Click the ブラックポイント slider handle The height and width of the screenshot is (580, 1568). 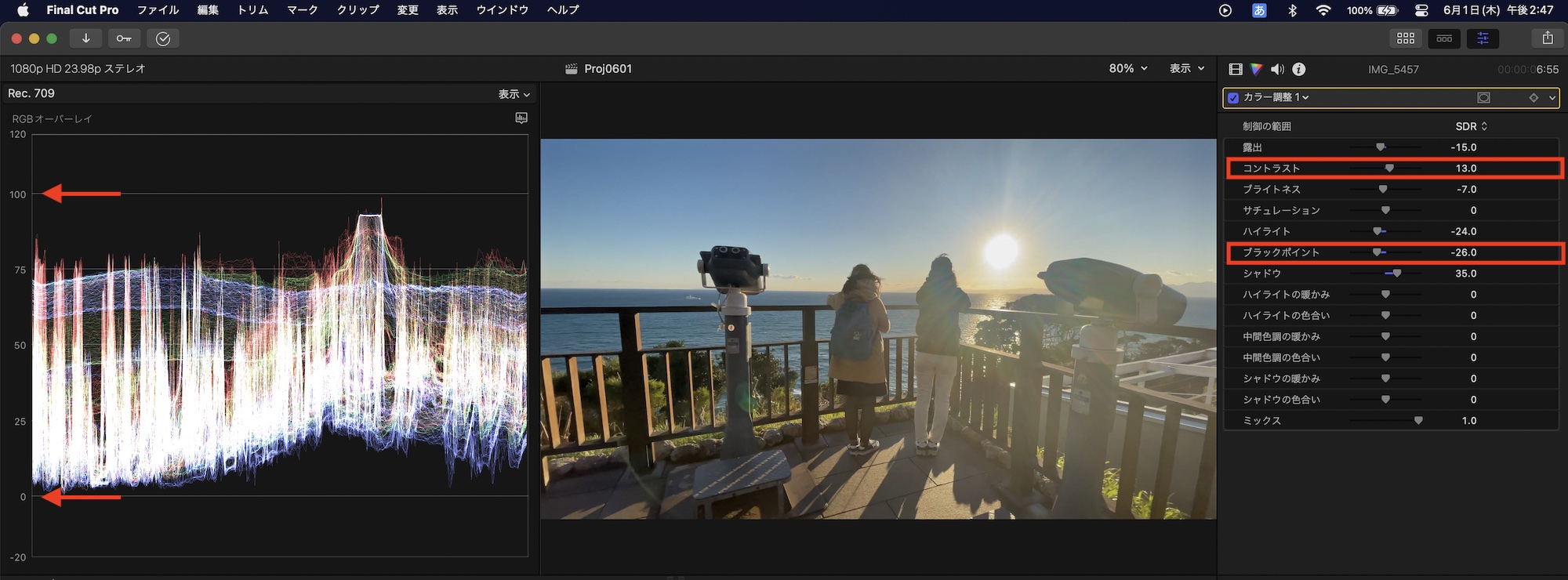tap(1377, 252)
